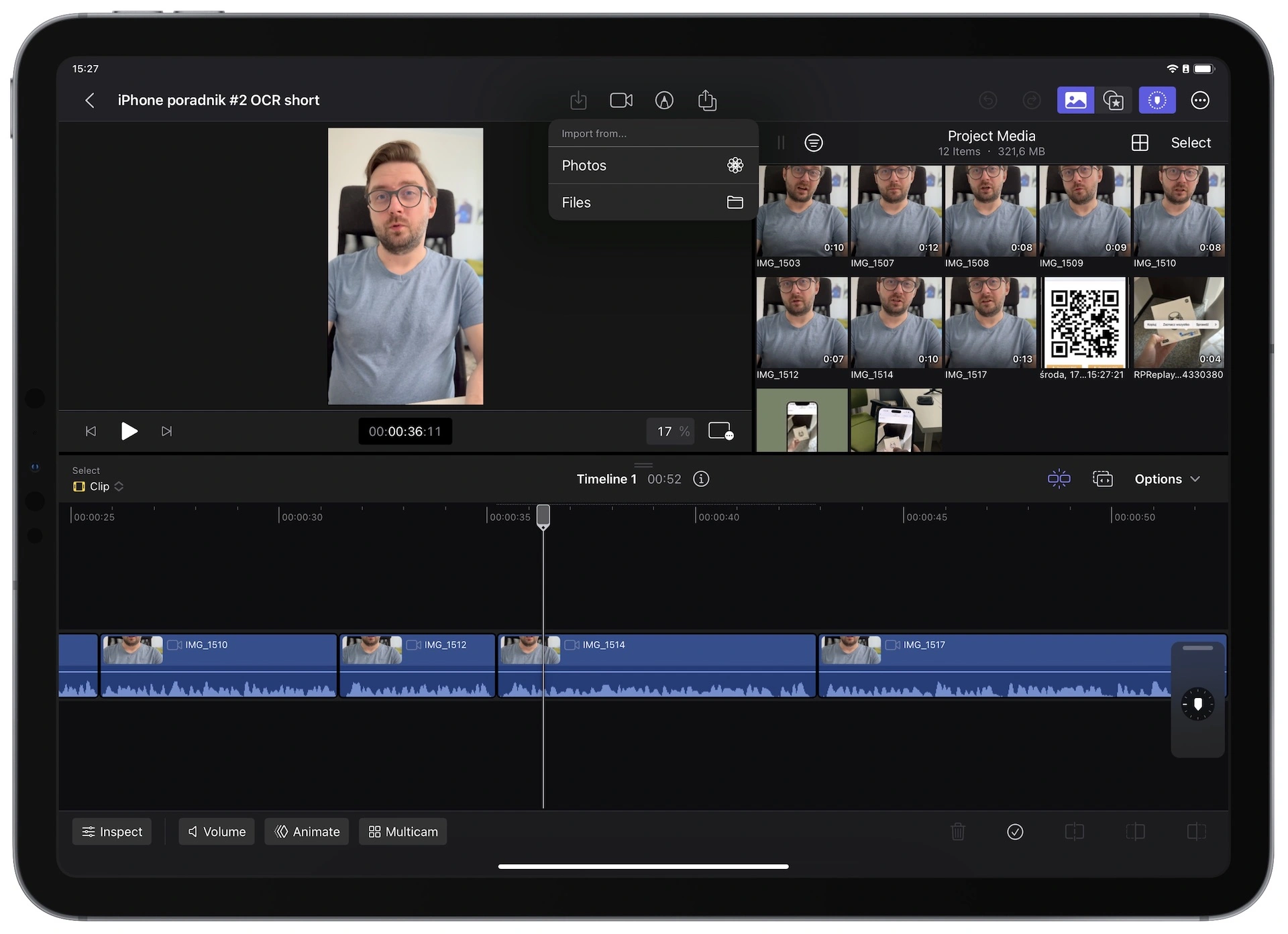
Task: Click the 00:00:40 ruler time marker
Action: 718,517
